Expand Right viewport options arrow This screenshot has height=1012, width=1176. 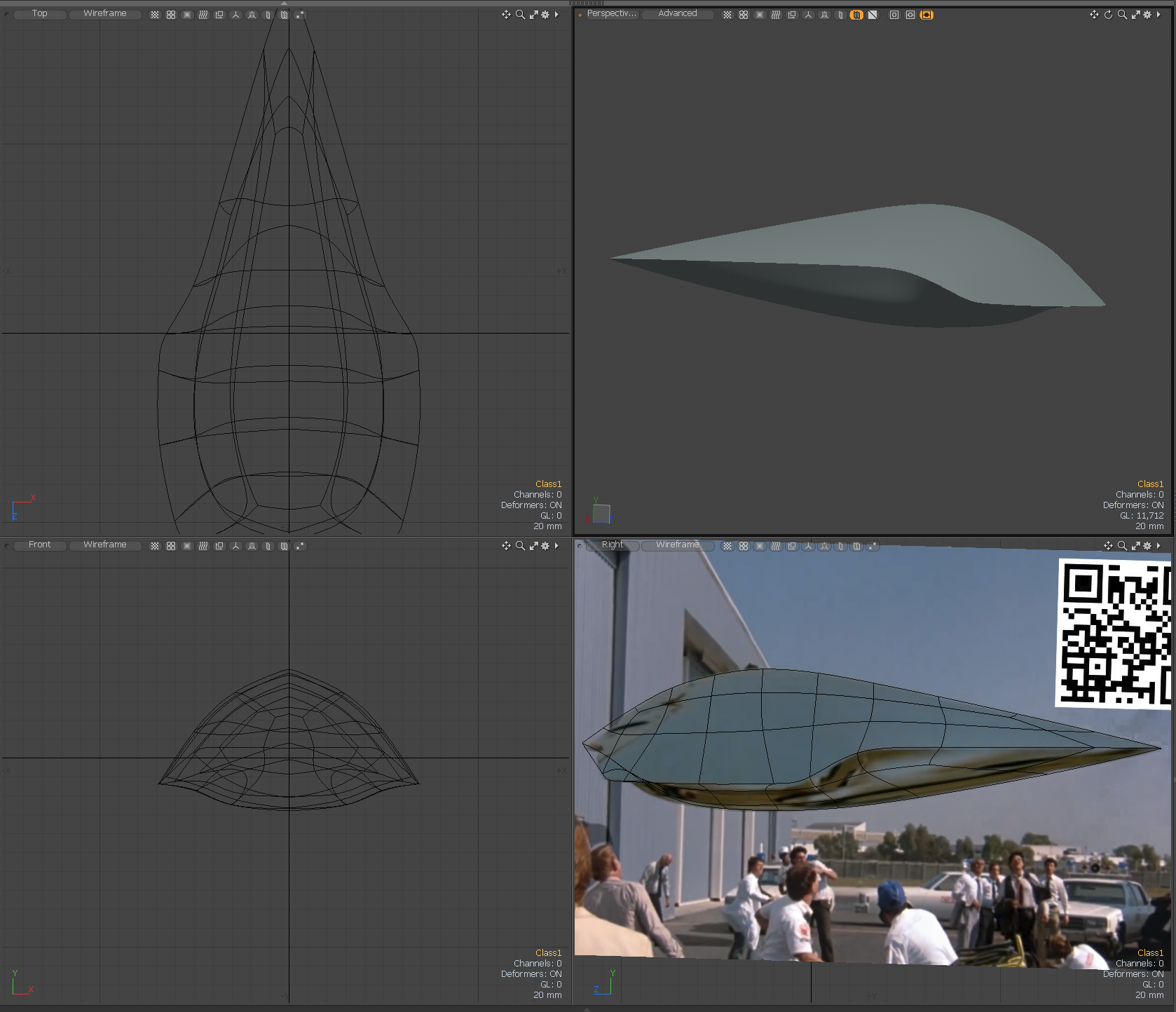coord(1158,546)
